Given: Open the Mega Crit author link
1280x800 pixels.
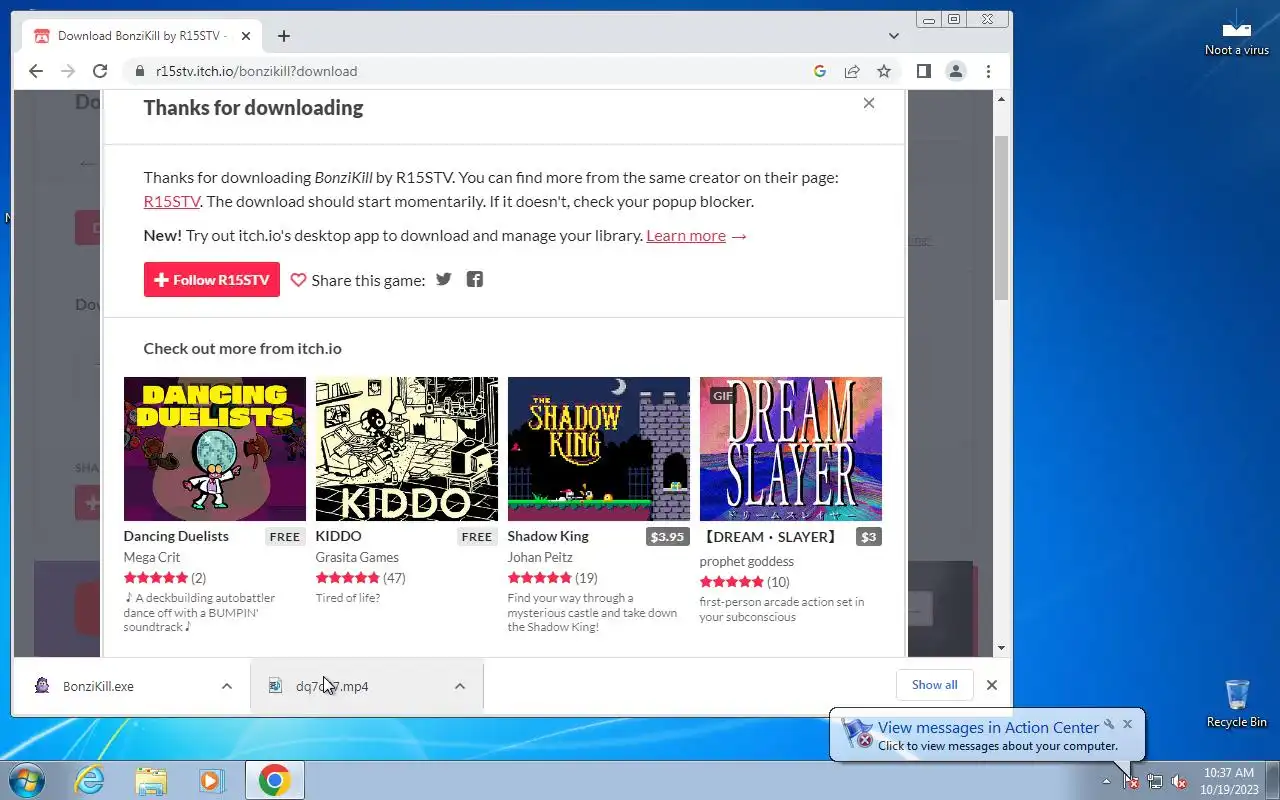Looking at the screenshot, I should pos(152,557).
